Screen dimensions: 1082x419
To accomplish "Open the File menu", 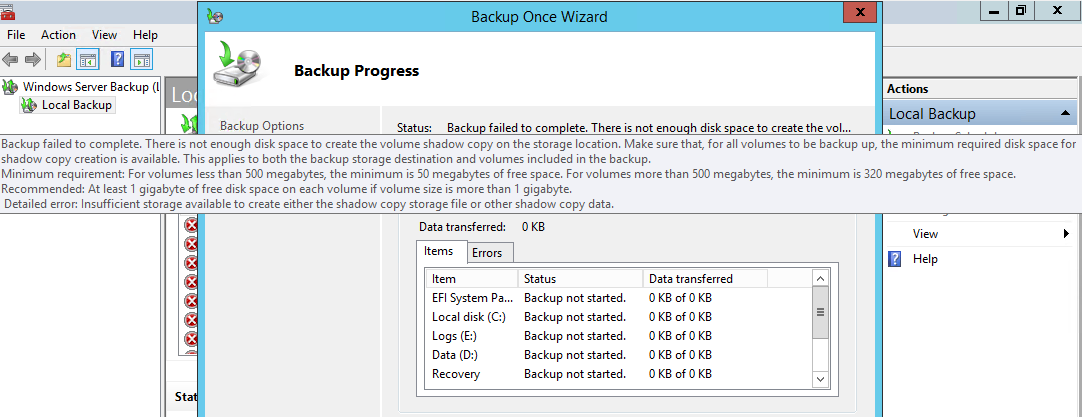I will click(x=16, y=35).
